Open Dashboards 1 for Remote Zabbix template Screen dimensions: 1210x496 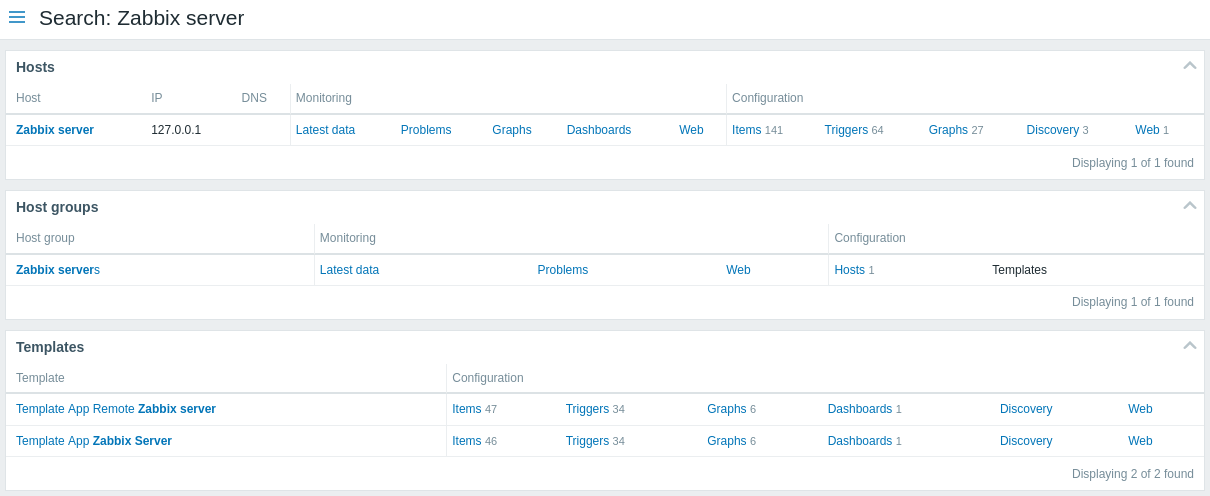[860, 409]
